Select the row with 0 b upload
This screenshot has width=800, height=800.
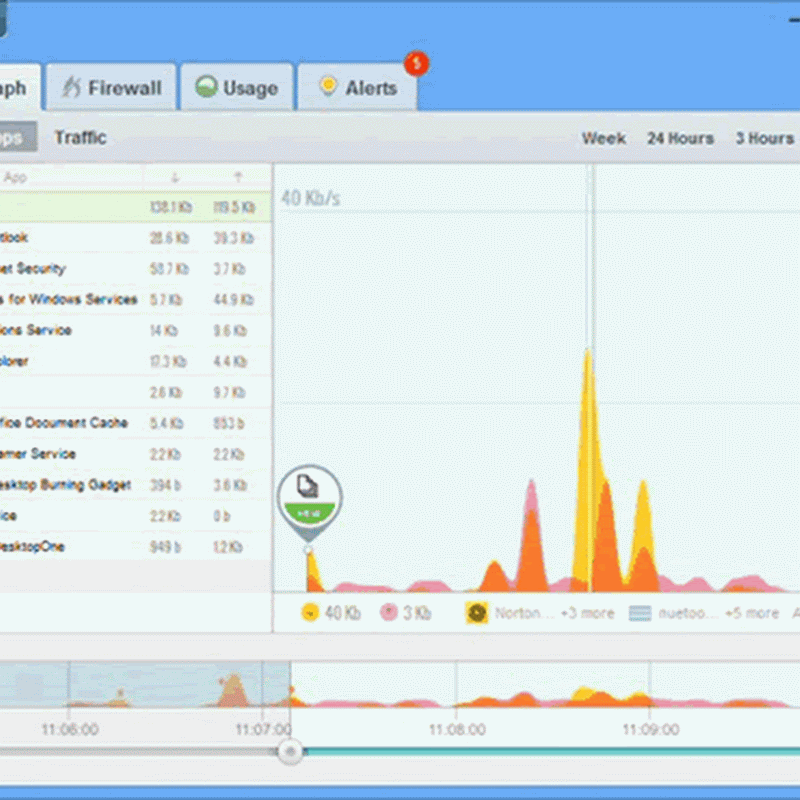135,516
